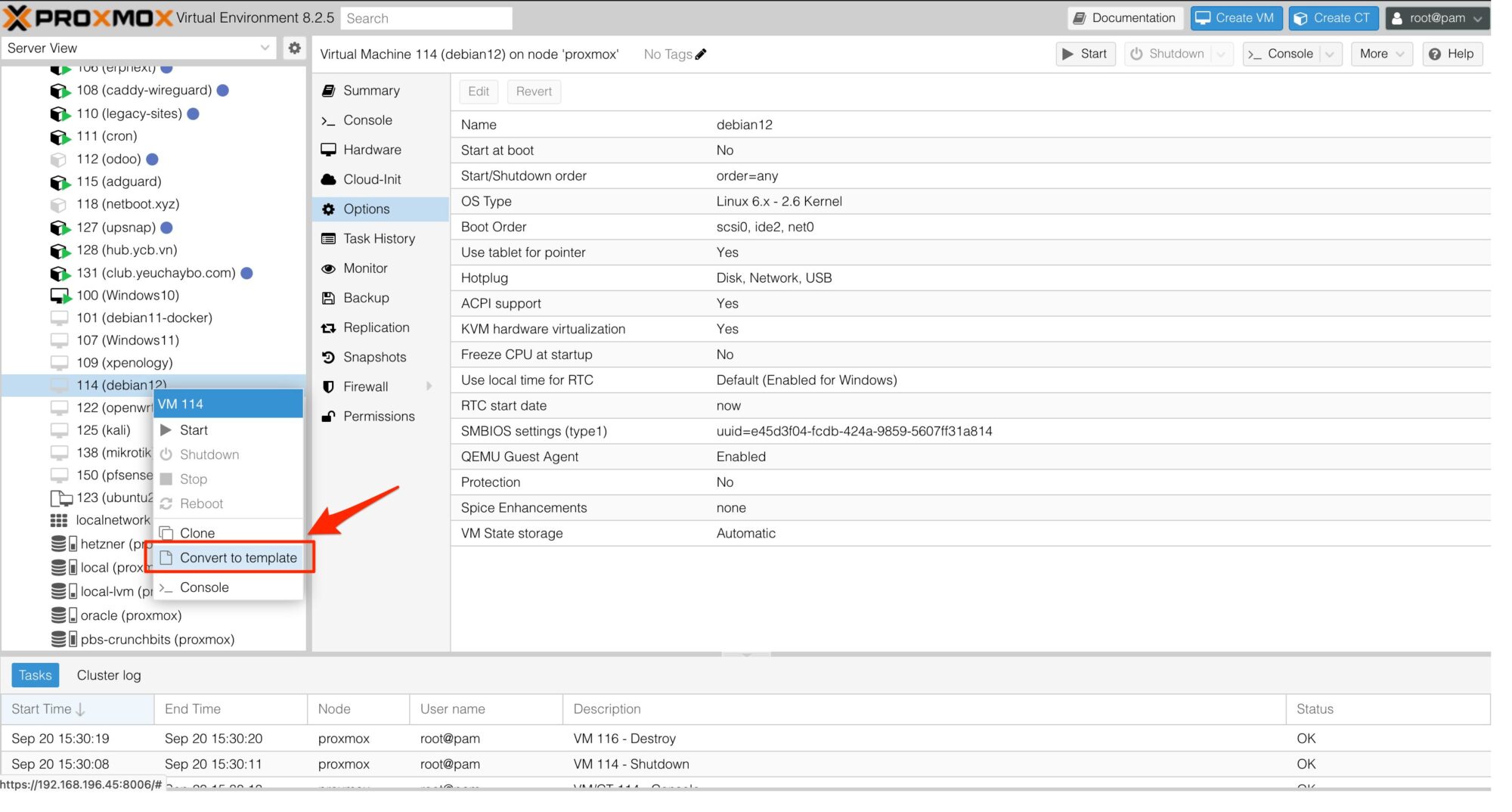
Task: Expand the Firewall submenu arrow
Action: pyautogui.click(x=429, y=386)
